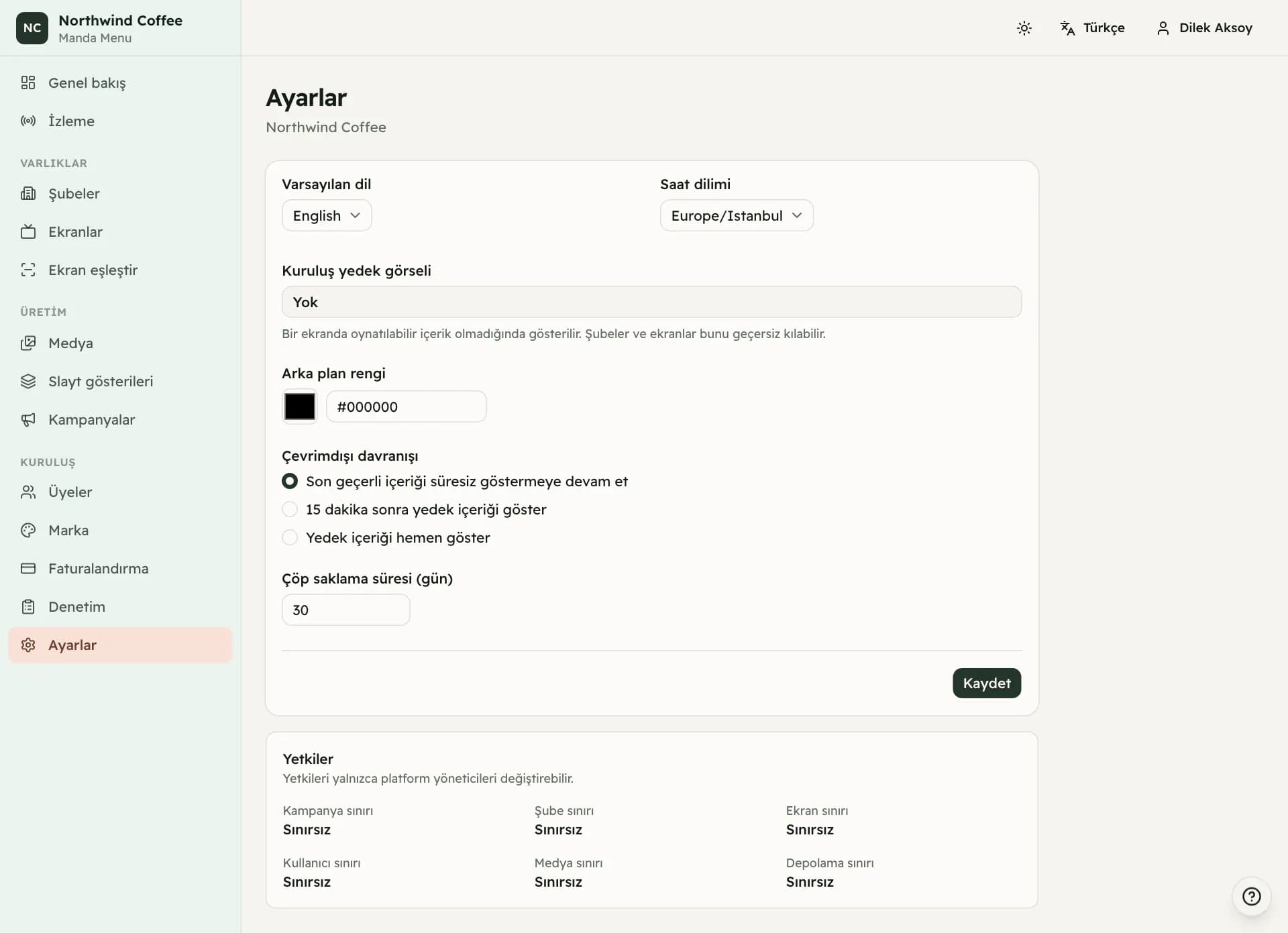Click the Denetim clipboard icon
This screenshot has height=933, width=1288.
point(28,606)
